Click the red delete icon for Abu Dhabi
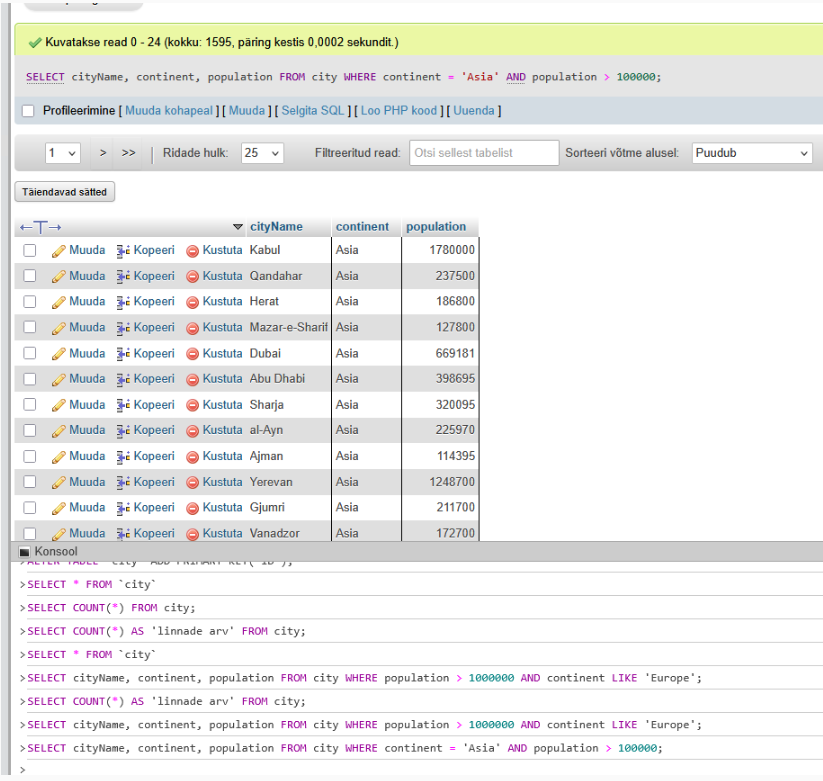 [193, 380]
